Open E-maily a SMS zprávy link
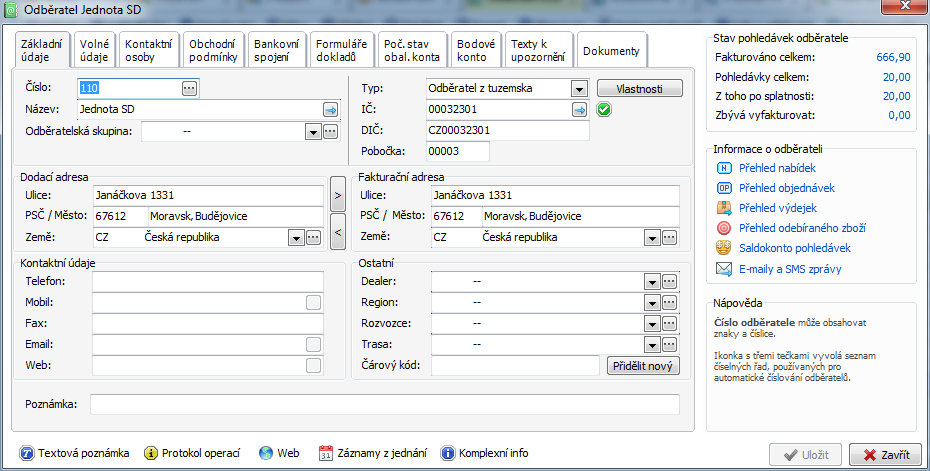Viewport: 930px width, 471px height. 790,269
